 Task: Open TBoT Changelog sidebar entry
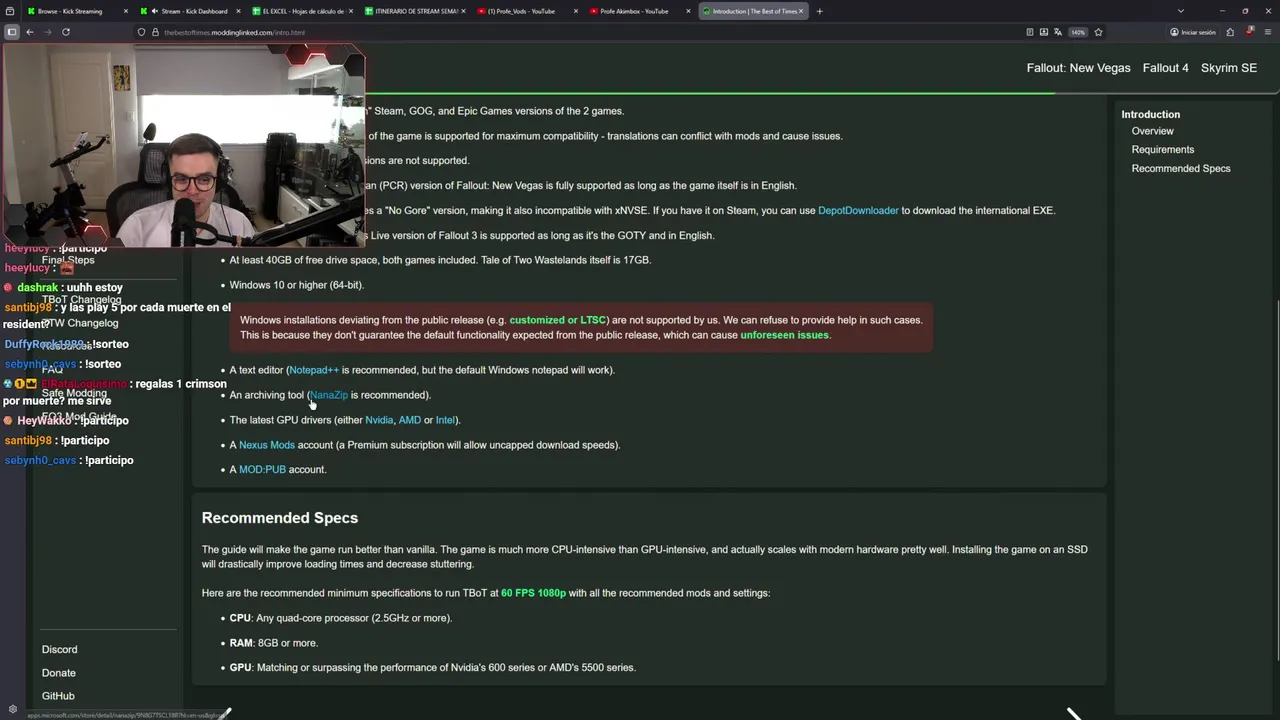point(81,300)
